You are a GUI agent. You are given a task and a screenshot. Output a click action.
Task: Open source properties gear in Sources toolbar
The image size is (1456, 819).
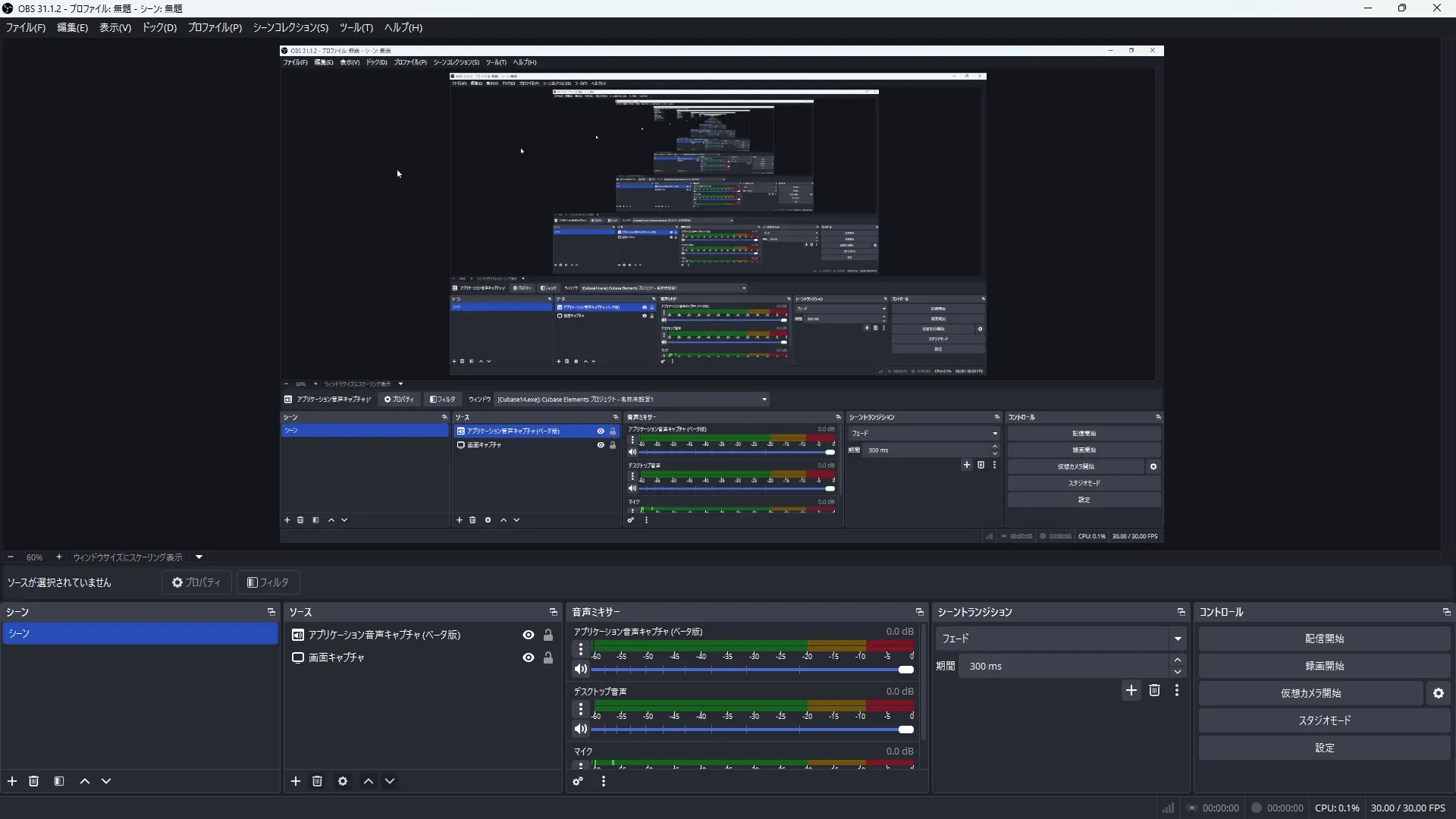(x=343, y=781)
